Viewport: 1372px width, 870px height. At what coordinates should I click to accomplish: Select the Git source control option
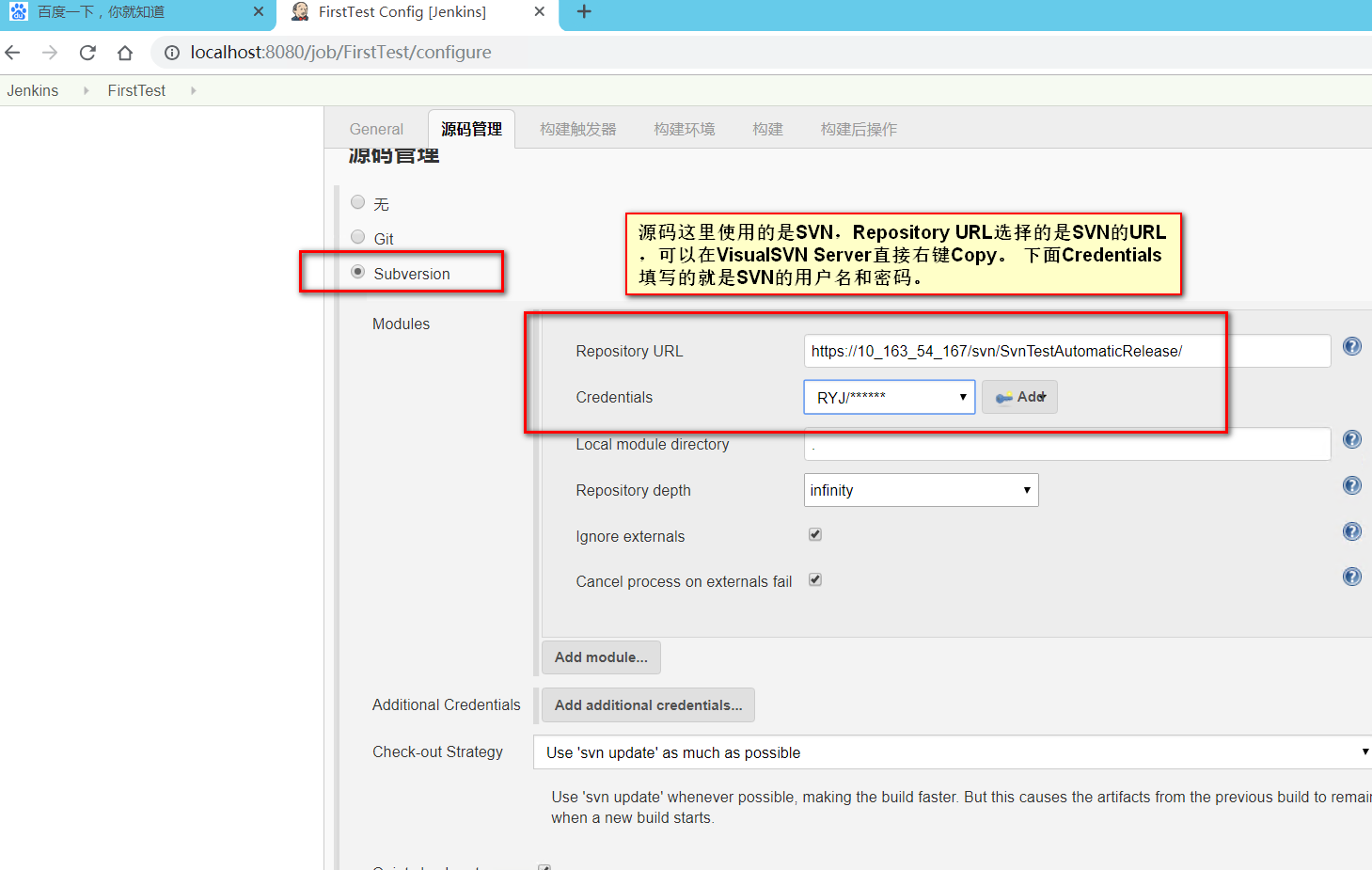(x=357, y=237)
